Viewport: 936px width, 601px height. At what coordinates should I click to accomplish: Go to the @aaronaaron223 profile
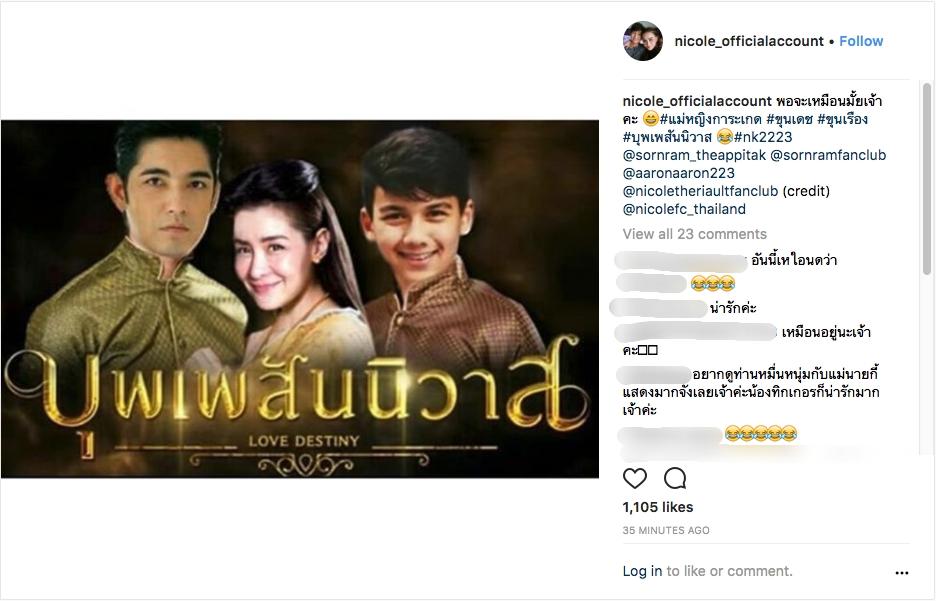coord(679,173)
